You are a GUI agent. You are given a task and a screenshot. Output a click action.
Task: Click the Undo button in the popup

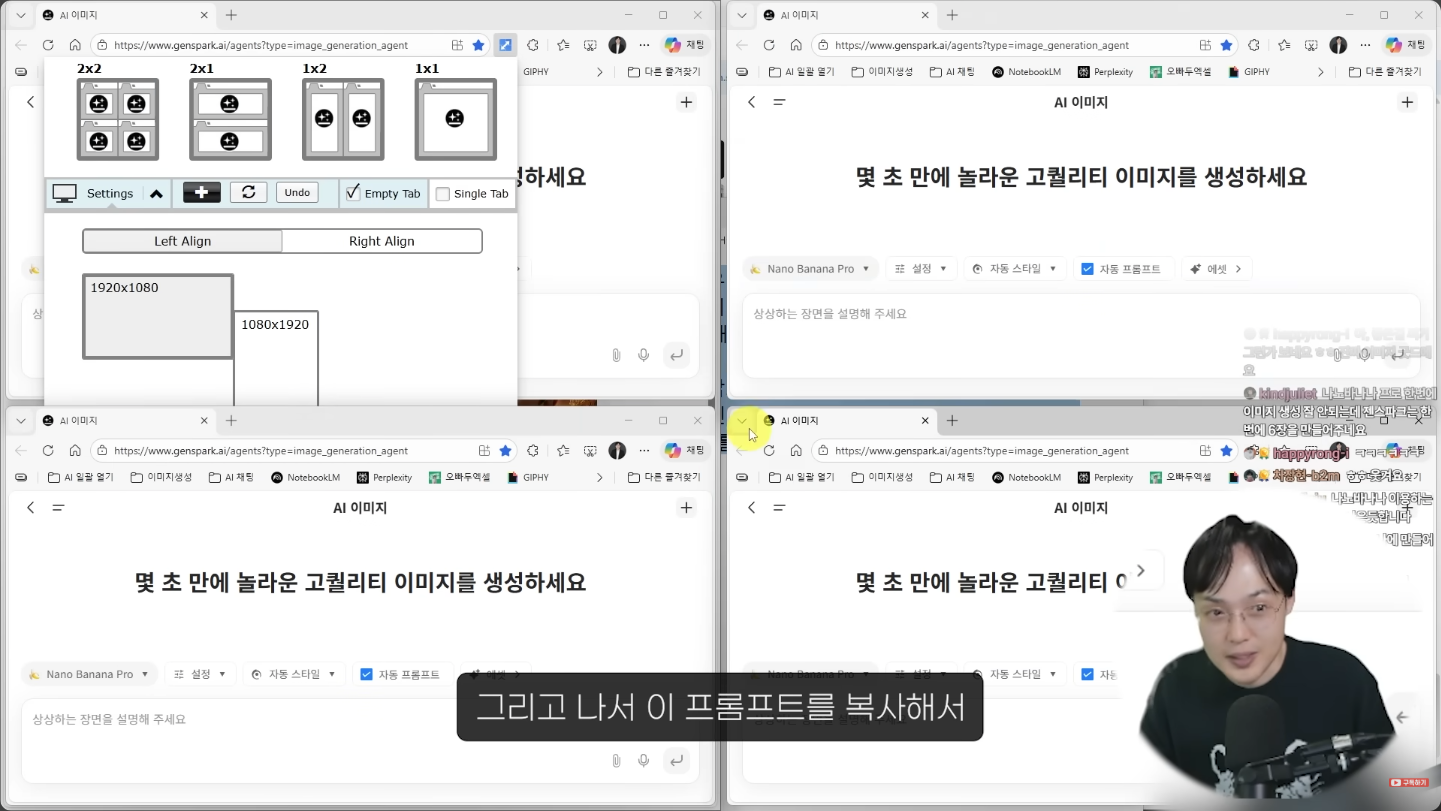tap(297, 193)
